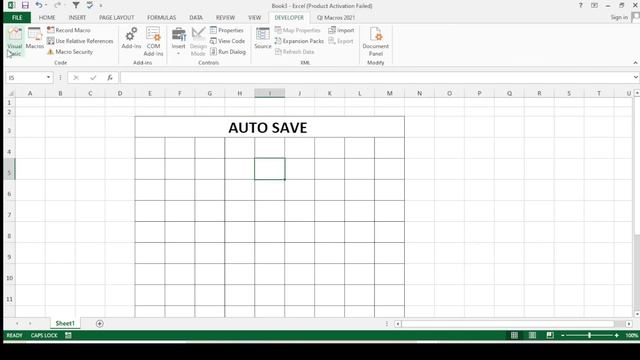
Task: Expand Customize Quick Access Toolbar dropdown
Action: 101,6
